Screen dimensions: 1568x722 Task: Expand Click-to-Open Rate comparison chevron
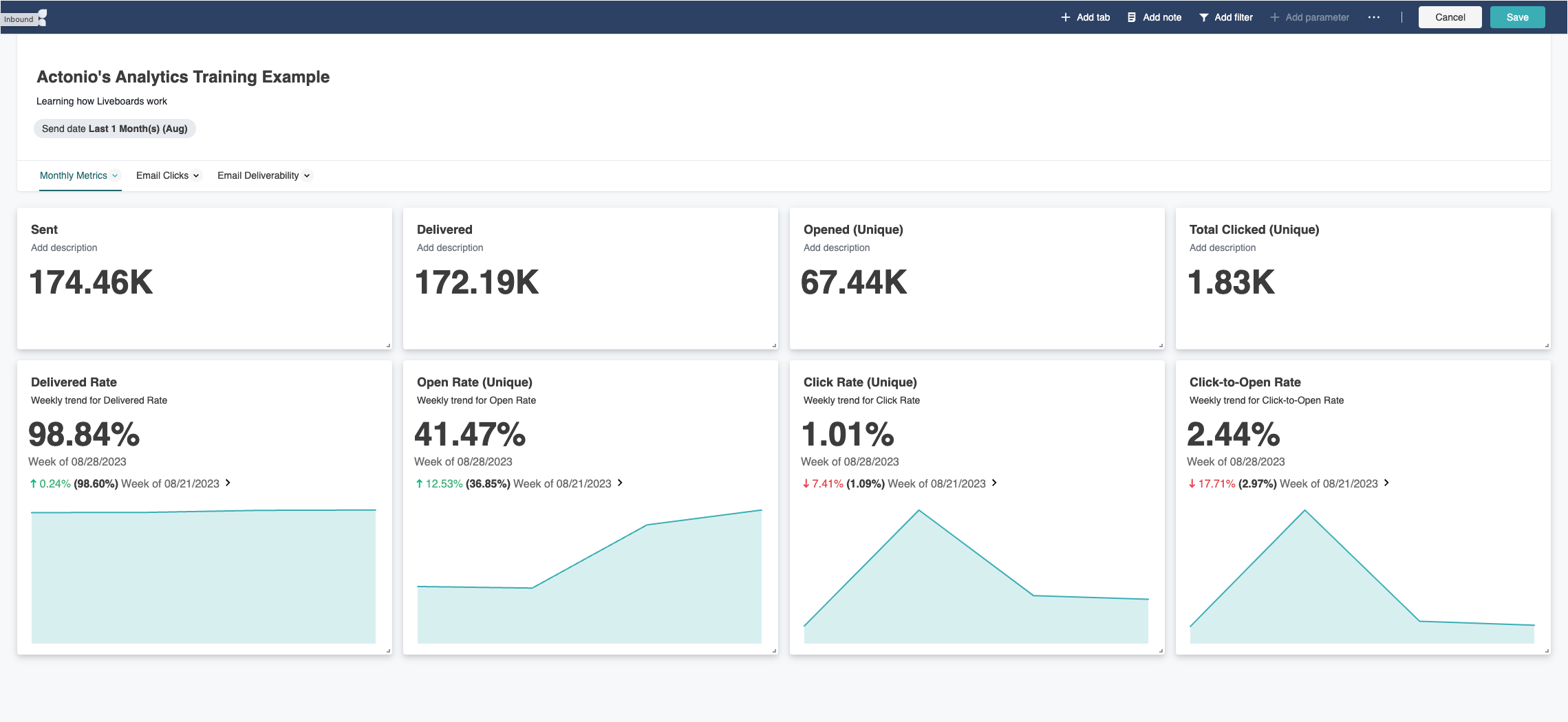(1386, 483)
